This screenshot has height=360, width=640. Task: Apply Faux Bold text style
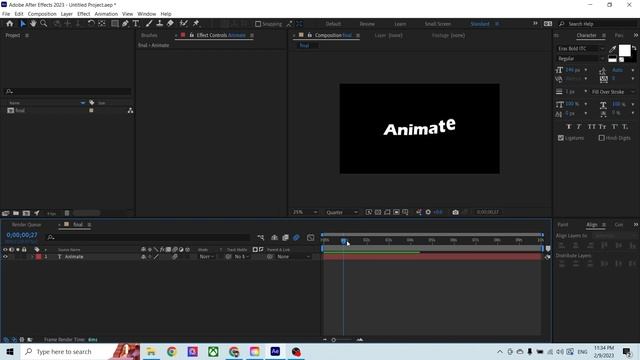tap(569, 127)
